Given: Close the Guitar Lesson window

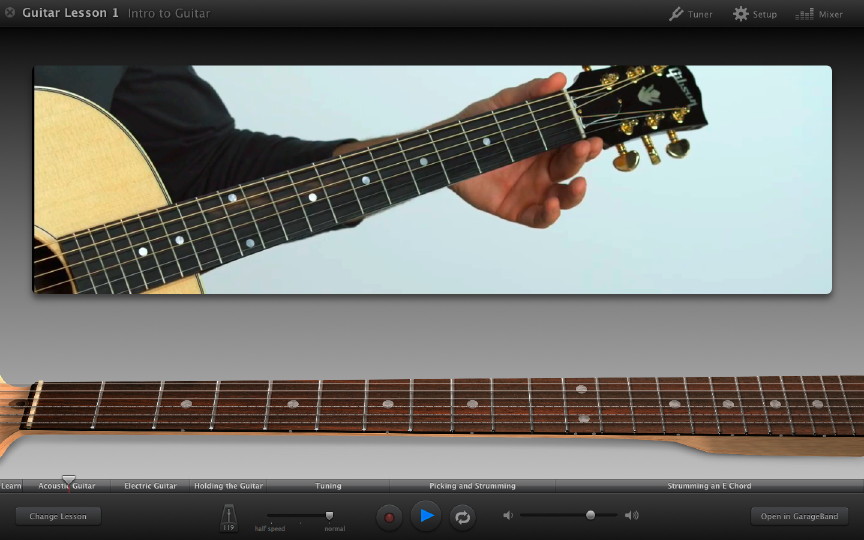Looking at the screenshot, I should (x=10, y=12).
